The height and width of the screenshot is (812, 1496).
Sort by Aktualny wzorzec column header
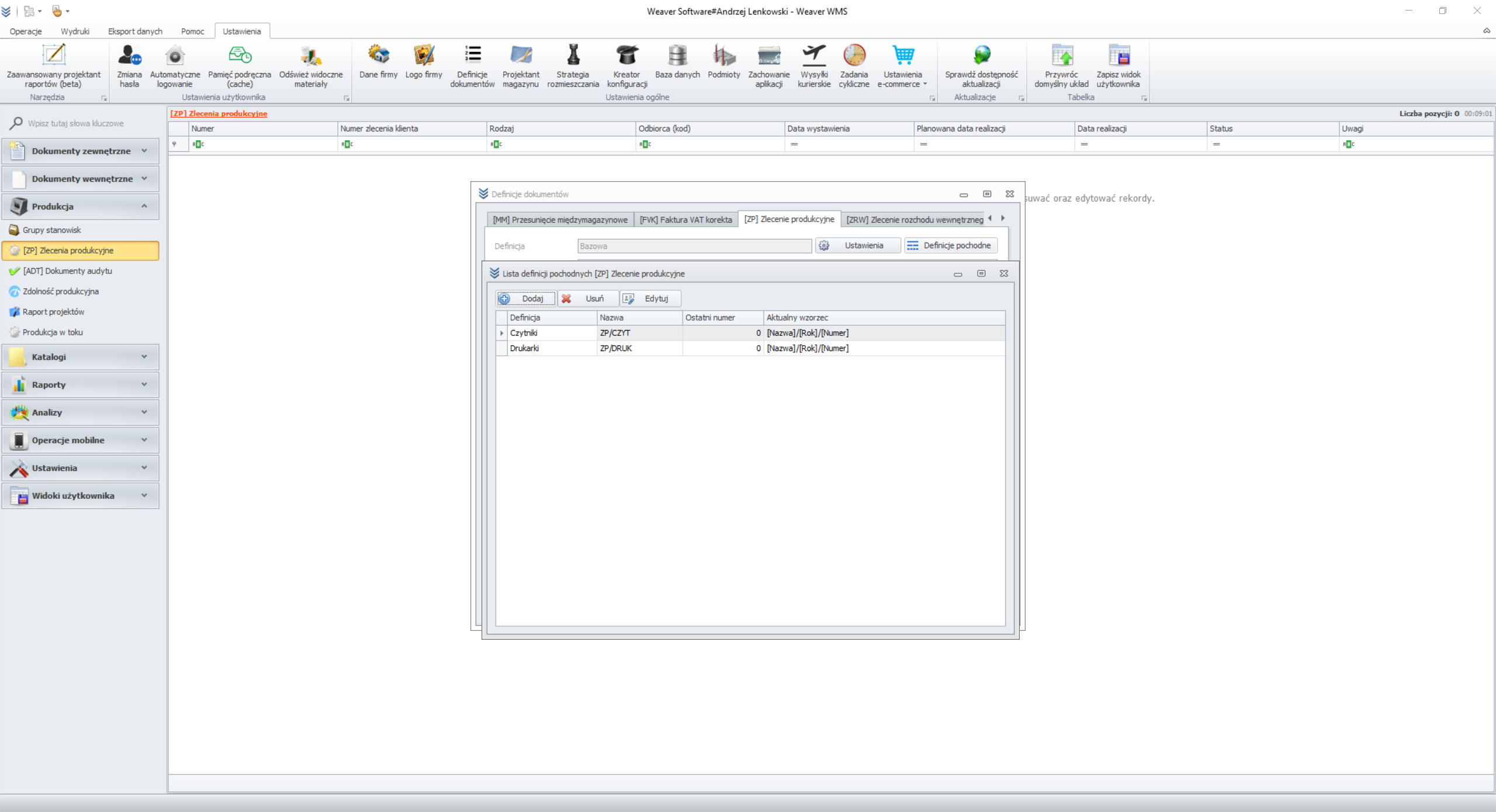click(884, 318)
